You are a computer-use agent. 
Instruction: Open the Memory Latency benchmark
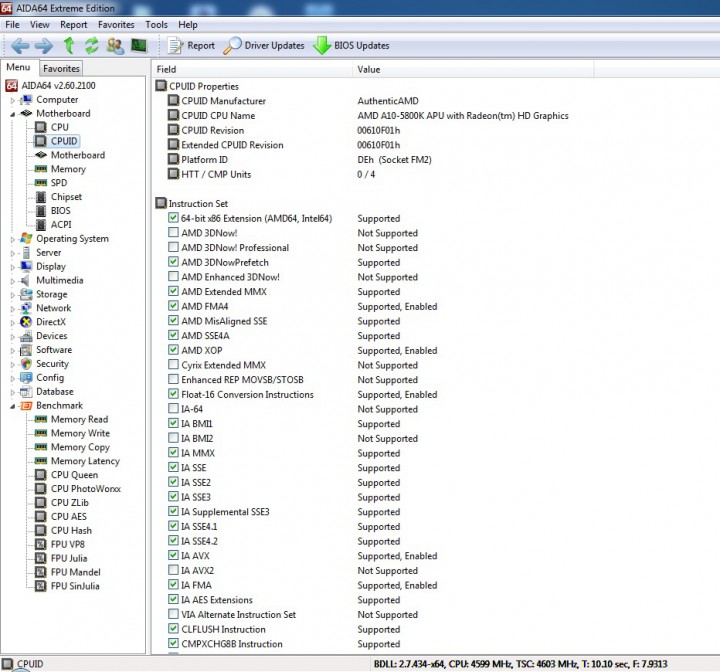[85, 461]
